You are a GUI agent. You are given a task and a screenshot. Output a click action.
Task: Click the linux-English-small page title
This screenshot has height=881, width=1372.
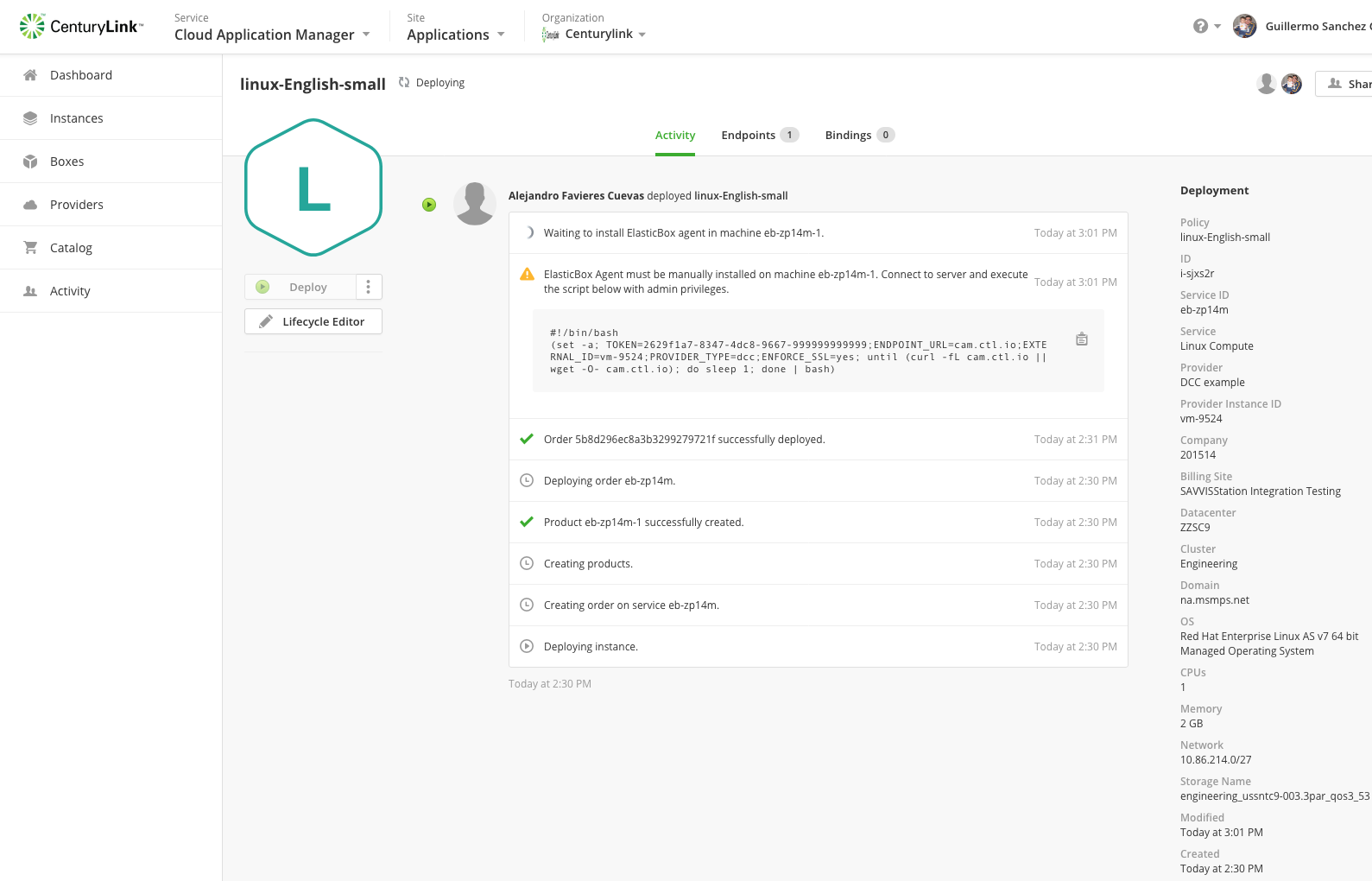(313, 84)
